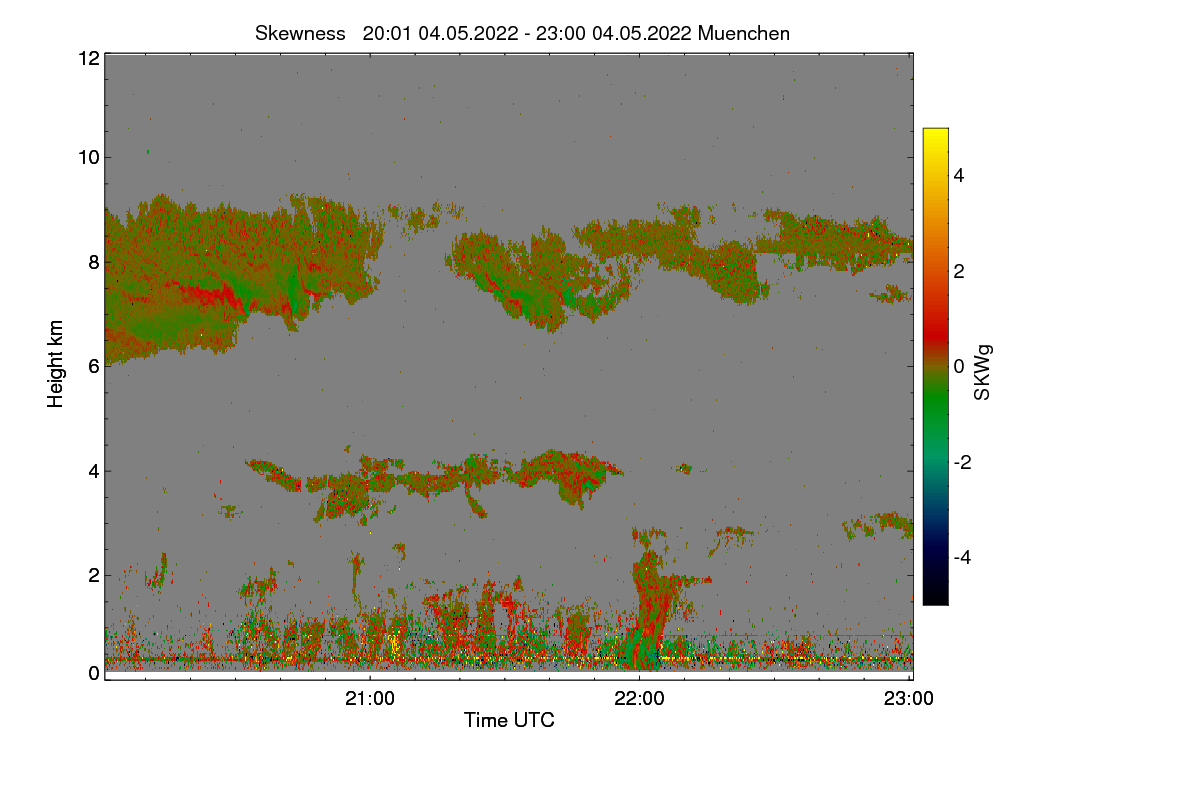Click the 23:00 time tick label
Screen dimensions: 1200x800
908,699
